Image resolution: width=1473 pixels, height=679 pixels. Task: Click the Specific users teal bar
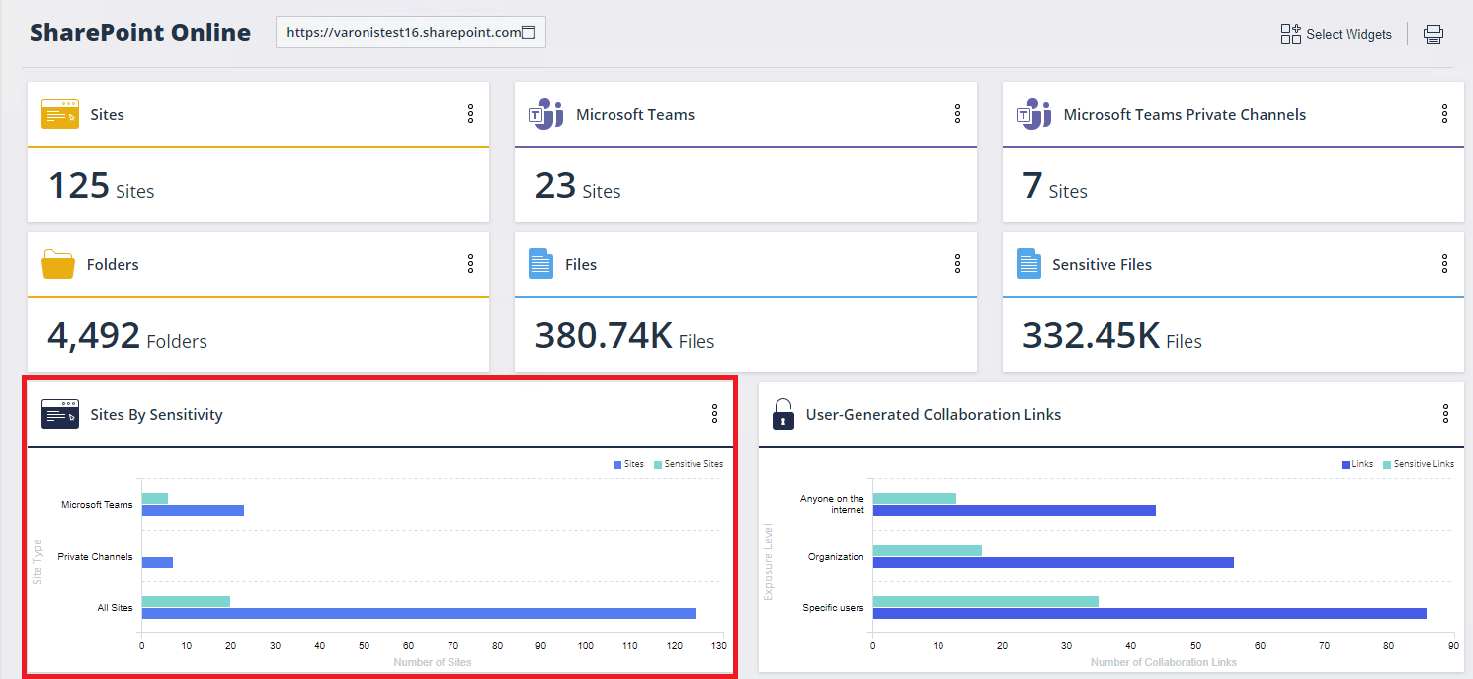click(986, 601)
